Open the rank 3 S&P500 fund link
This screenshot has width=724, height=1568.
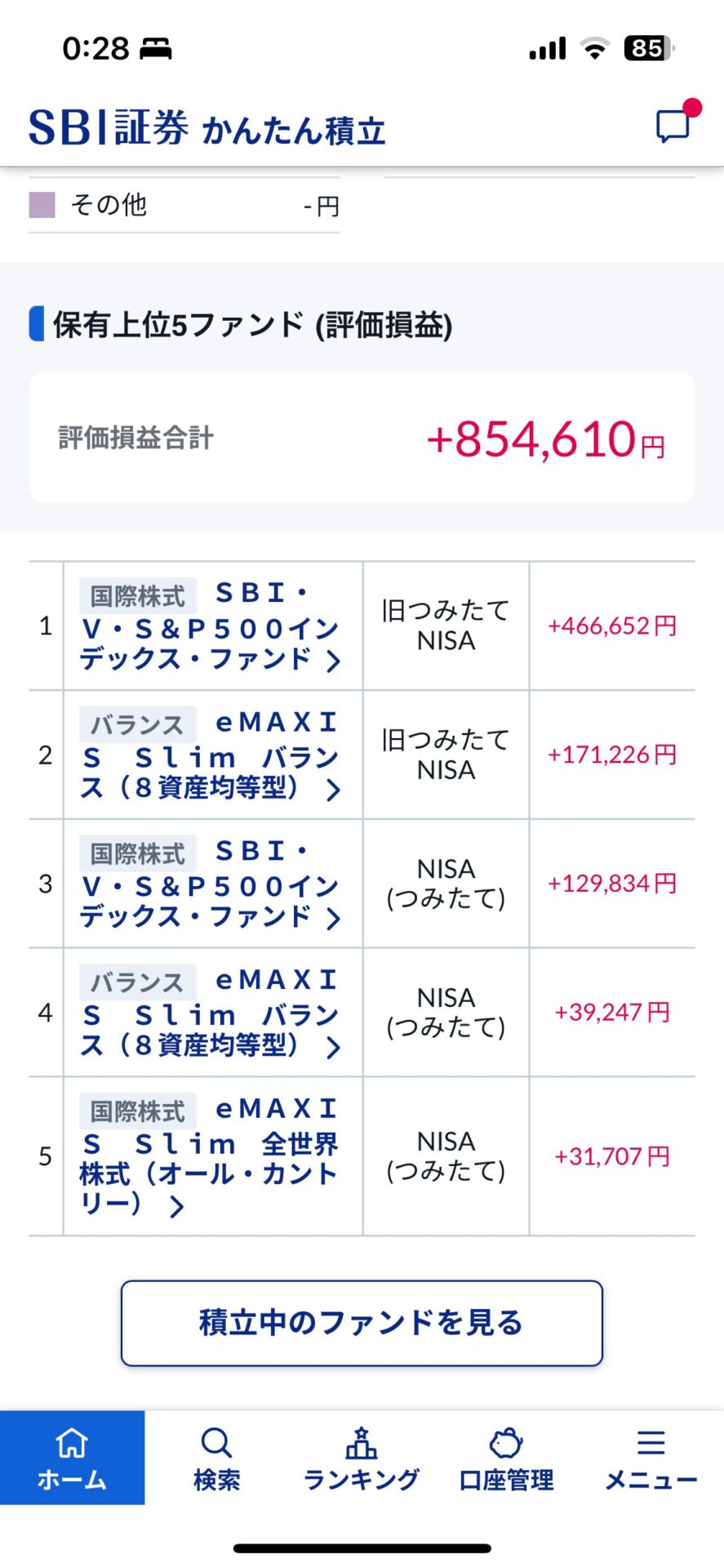[210, 885]
